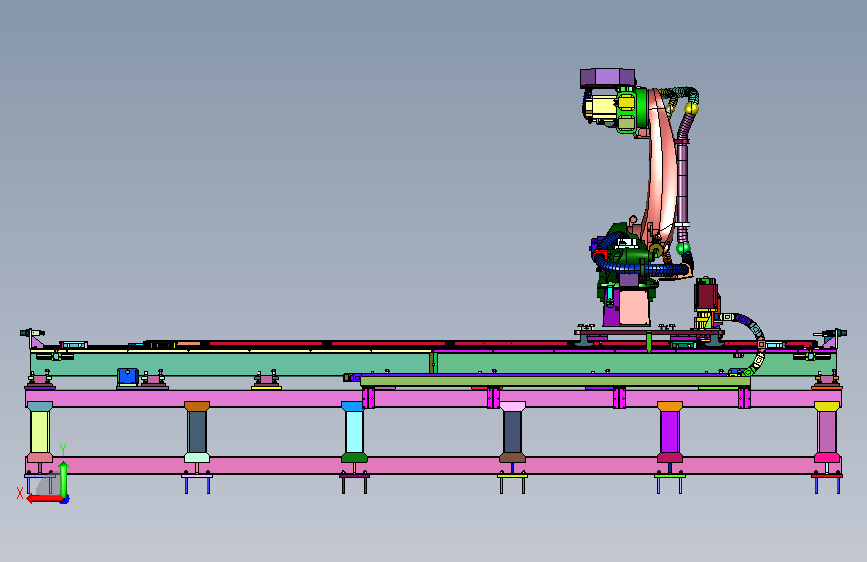Select the blue box on left rail
This screenshot has height=562, width=867.
[128, 376]
